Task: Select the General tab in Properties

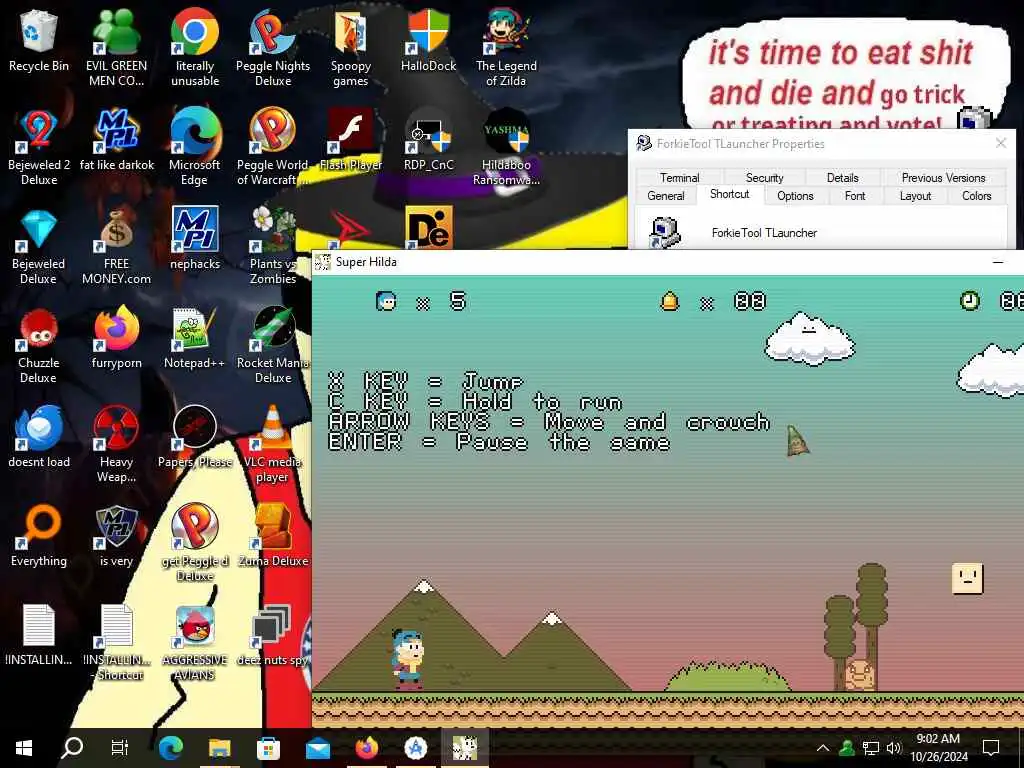Action: click(x=665, y=196)
